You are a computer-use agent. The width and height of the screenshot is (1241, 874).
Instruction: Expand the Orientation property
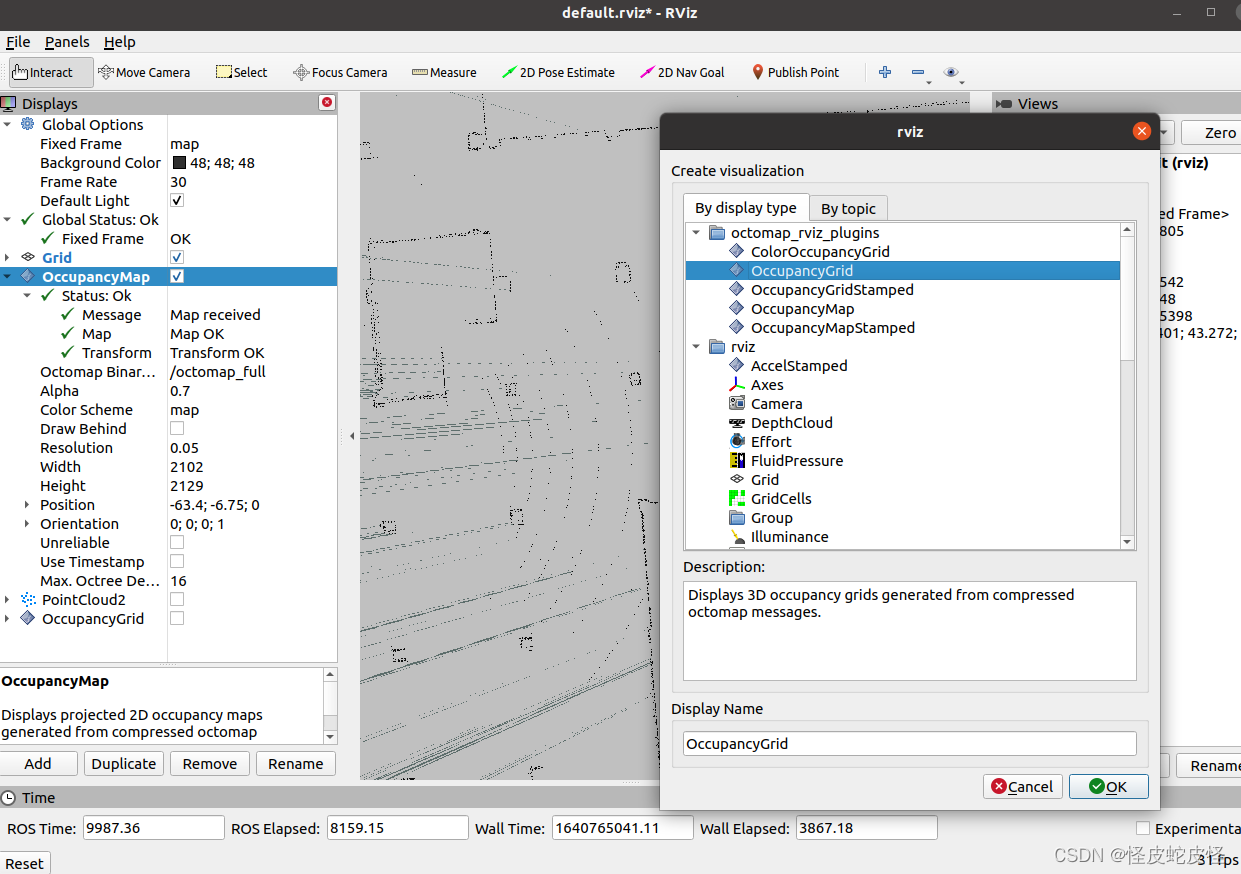(x=27, y=524)
